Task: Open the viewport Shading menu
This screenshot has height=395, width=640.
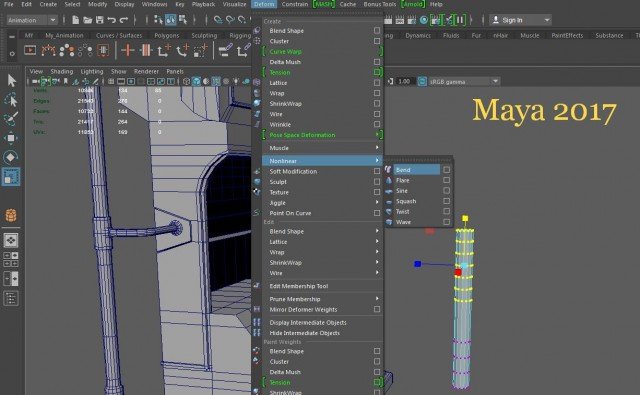Action: point(62,71)
